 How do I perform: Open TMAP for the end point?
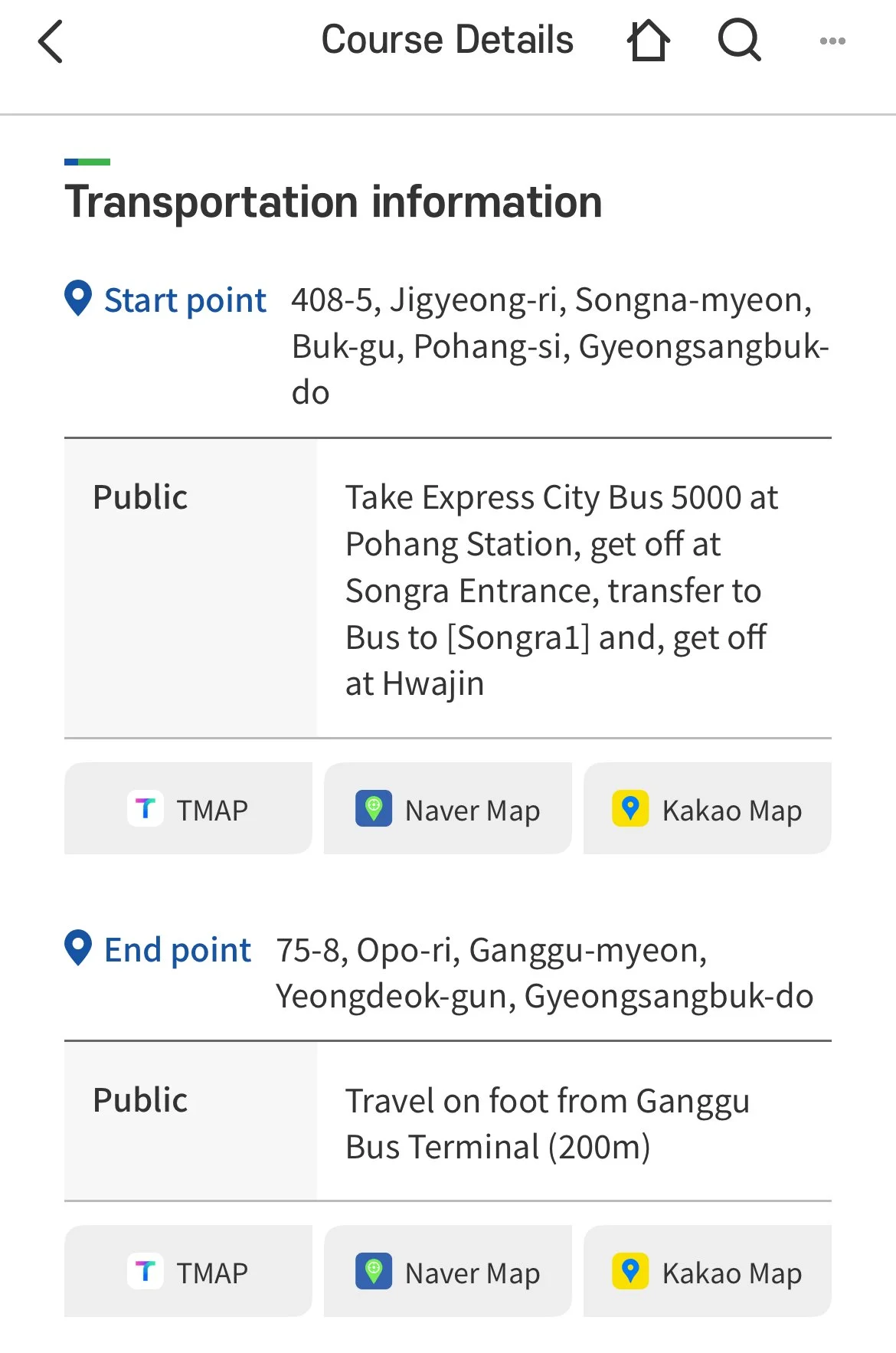pos(188,1271)
